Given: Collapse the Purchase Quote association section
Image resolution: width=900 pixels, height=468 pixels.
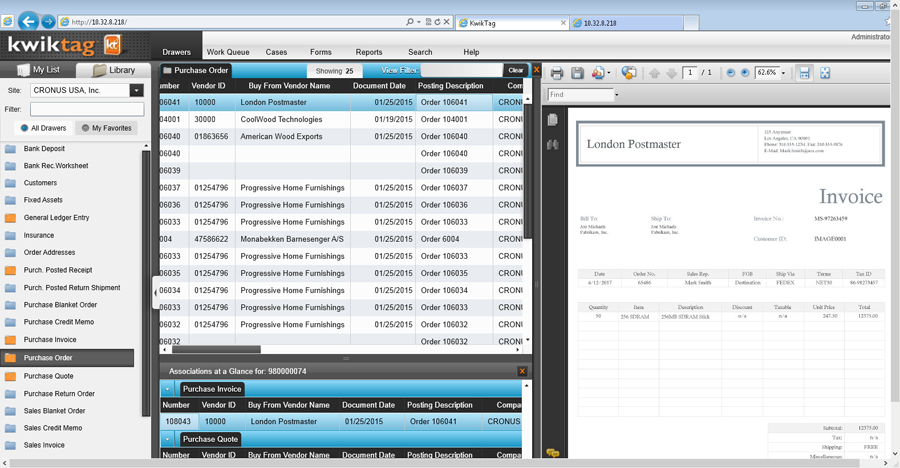Looking at the screenshot, I should (168, 439).
